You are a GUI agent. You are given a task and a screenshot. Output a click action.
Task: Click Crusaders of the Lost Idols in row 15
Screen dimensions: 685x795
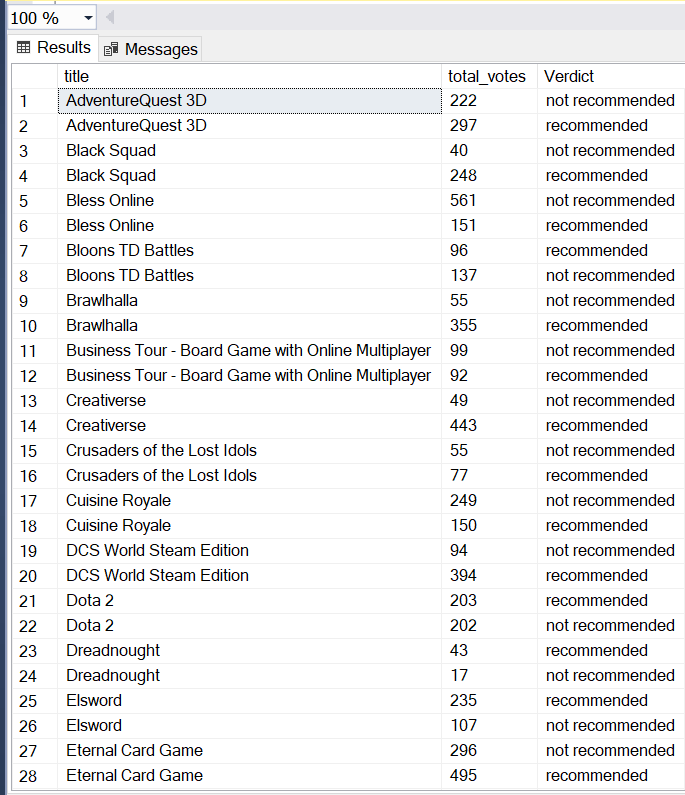249,451
